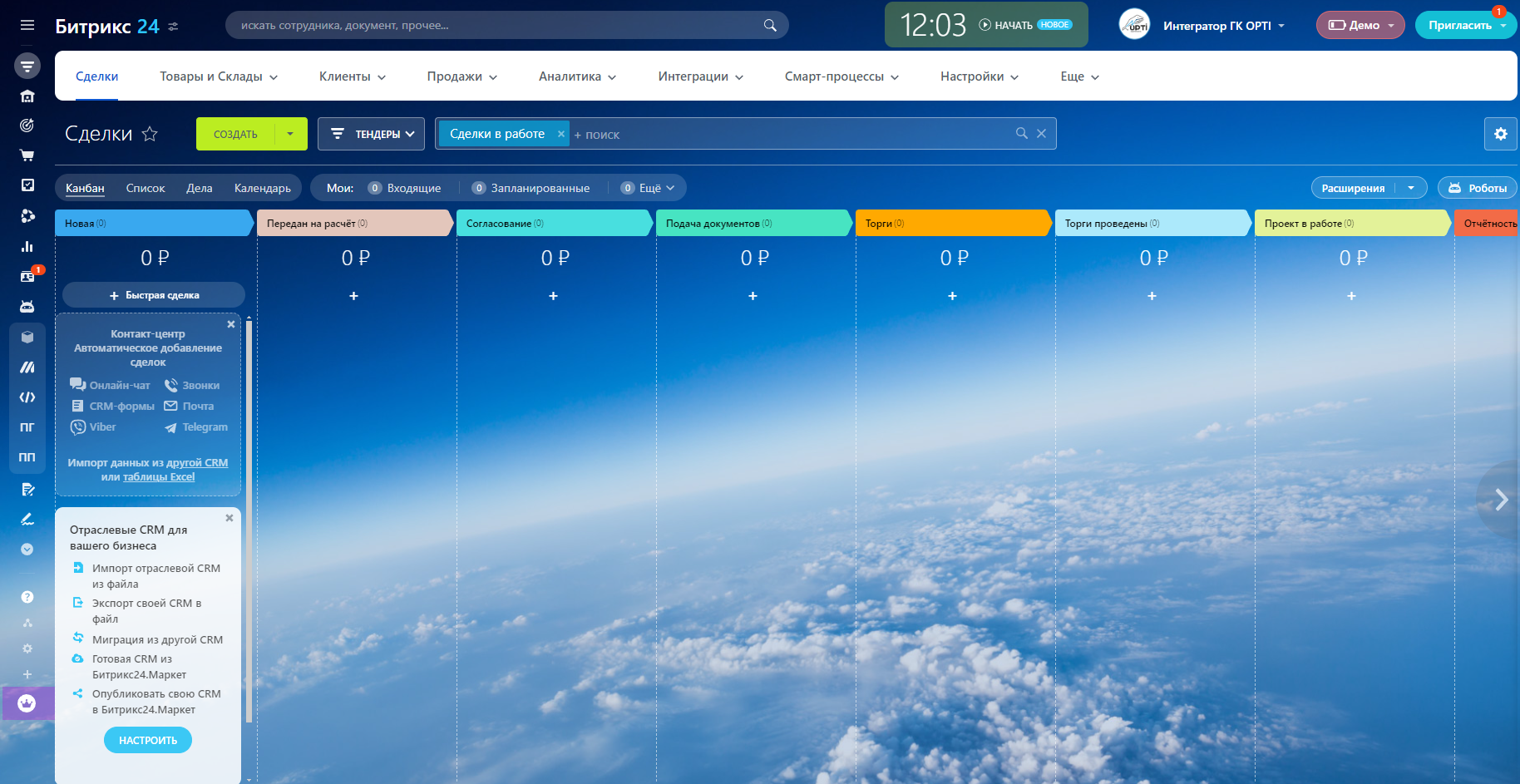Open the sitemap icon in sidebar

click(x=27, y=623)
